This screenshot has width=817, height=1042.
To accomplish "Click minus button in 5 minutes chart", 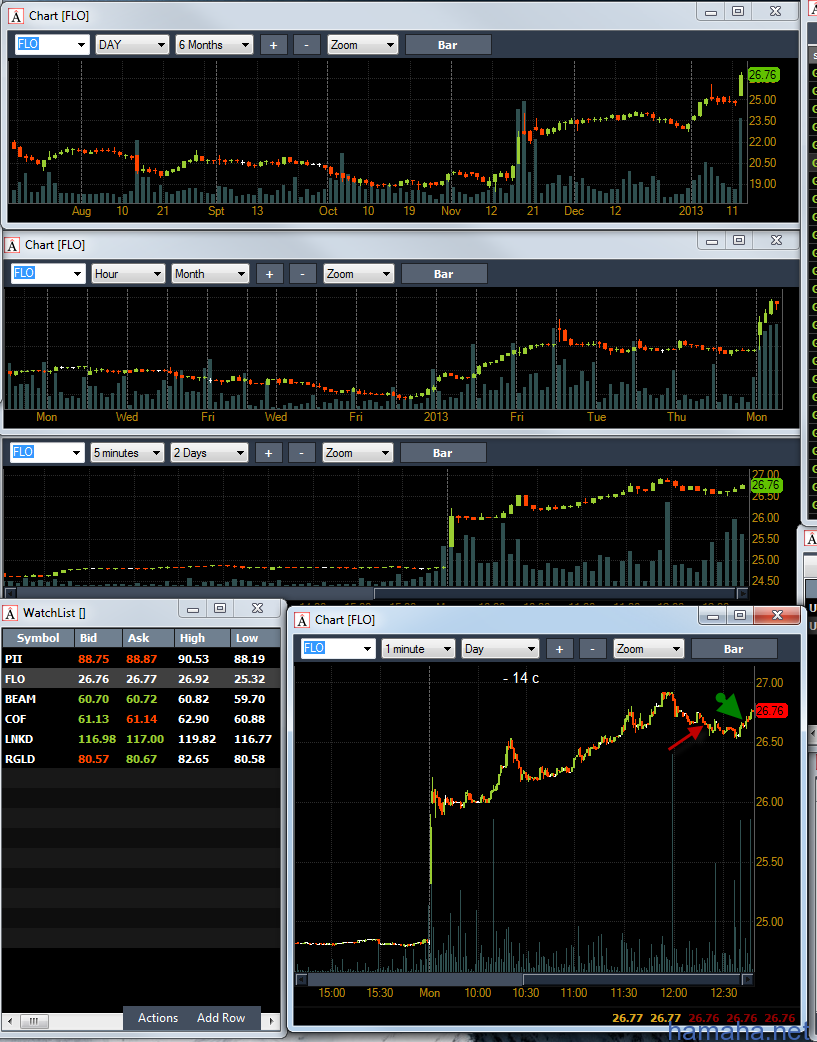I will pyautogui.click(x=302, y=453).
